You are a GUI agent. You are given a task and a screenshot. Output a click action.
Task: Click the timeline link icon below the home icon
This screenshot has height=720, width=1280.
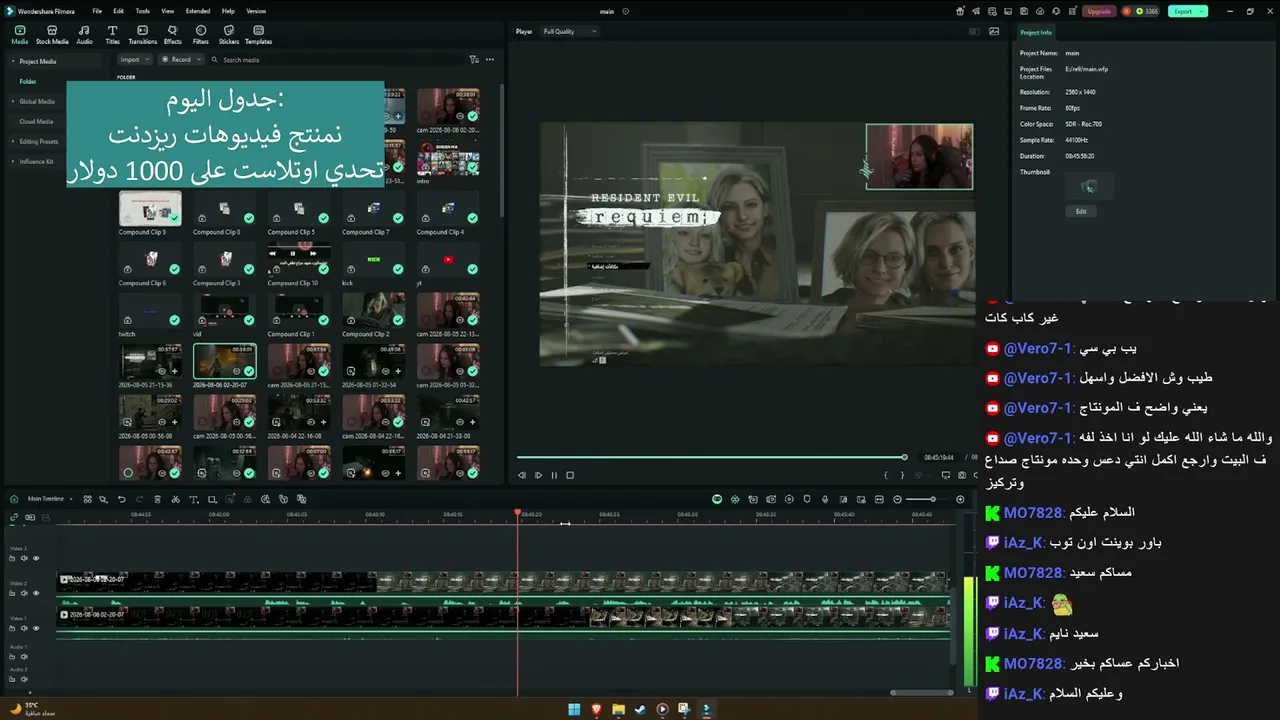tap(14, 518)
